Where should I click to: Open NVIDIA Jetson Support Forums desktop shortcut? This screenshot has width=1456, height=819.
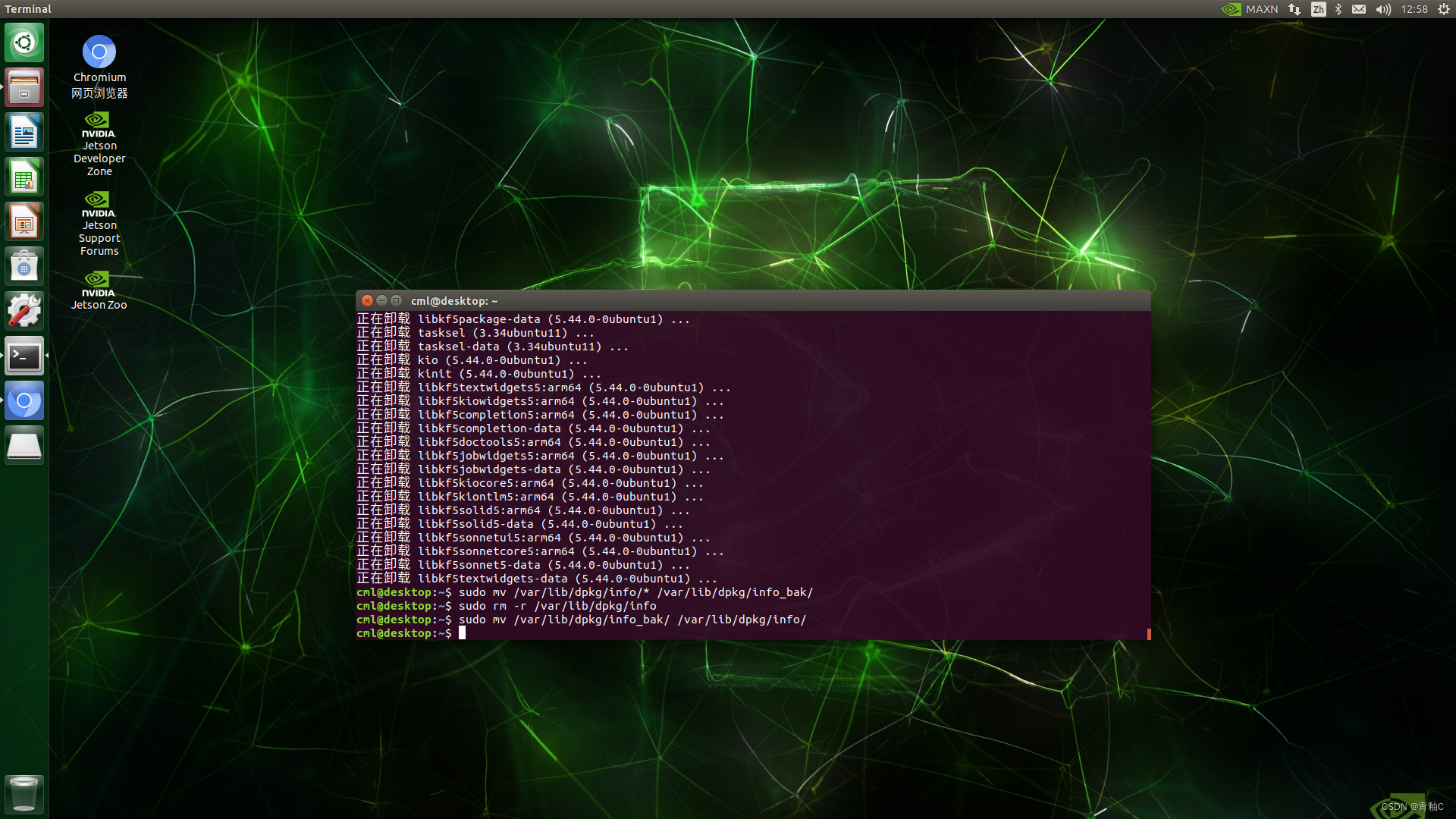point(99,224)
